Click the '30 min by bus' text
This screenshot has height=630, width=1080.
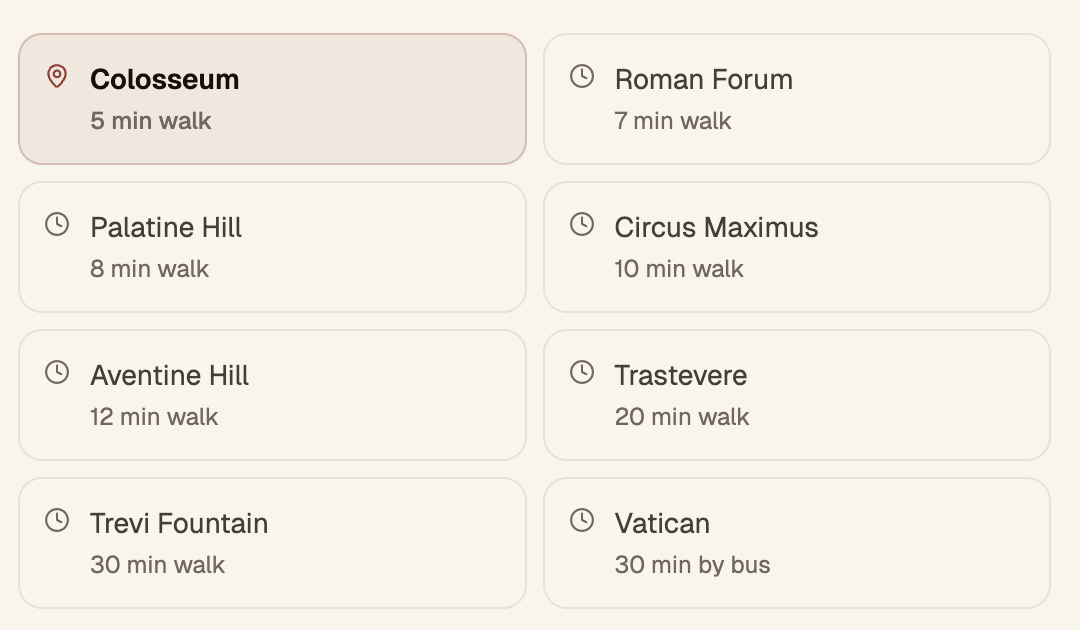click(692, 565)
